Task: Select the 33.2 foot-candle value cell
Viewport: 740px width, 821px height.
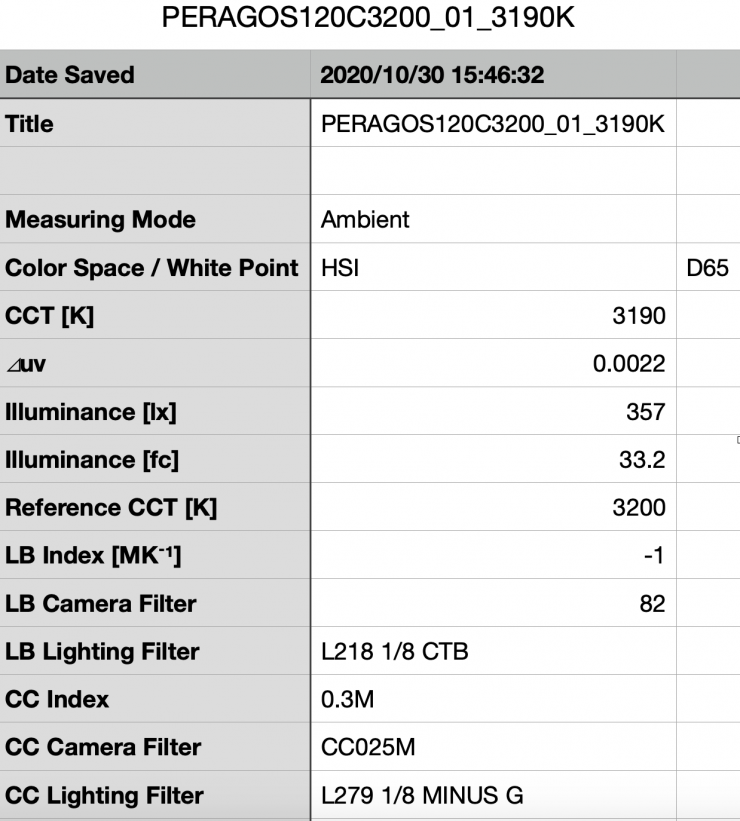Action: [493, 459]
